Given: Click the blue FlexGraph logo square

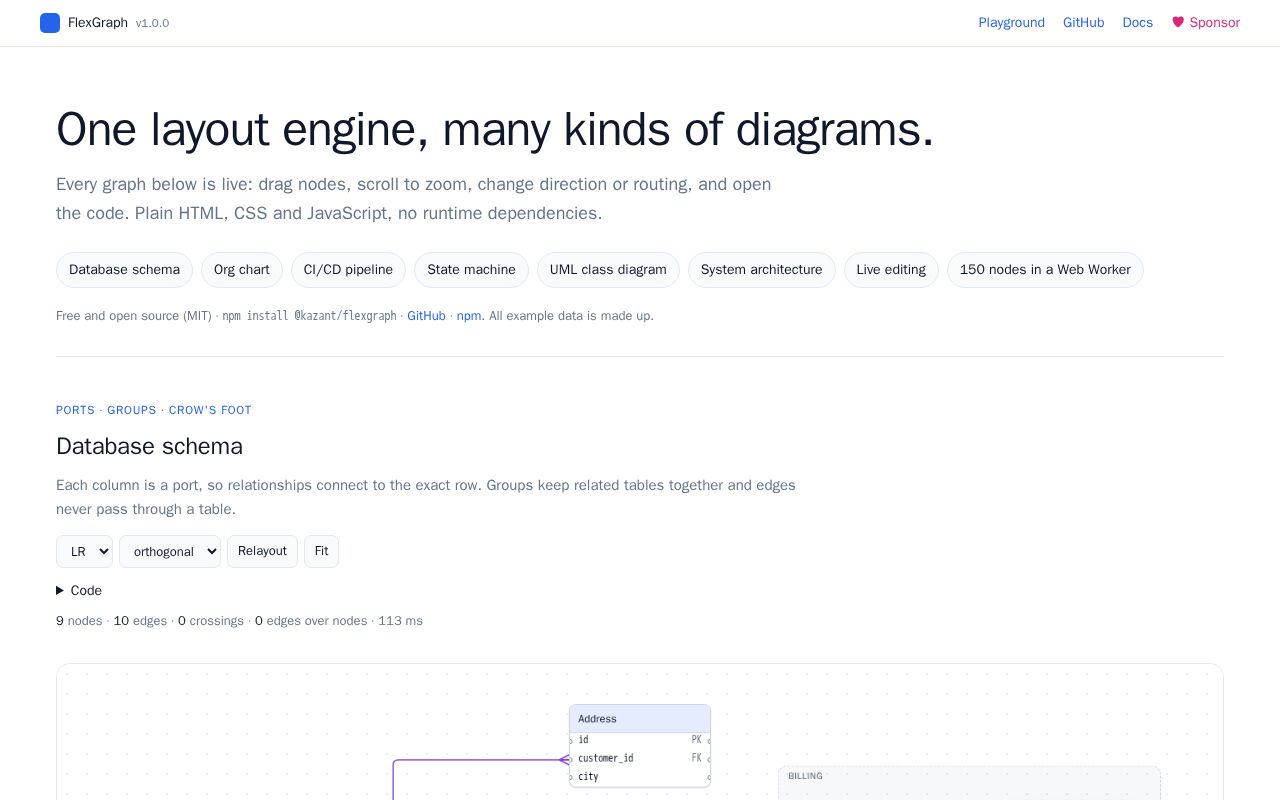Looking at the screenshot, I should click(50, 23).
